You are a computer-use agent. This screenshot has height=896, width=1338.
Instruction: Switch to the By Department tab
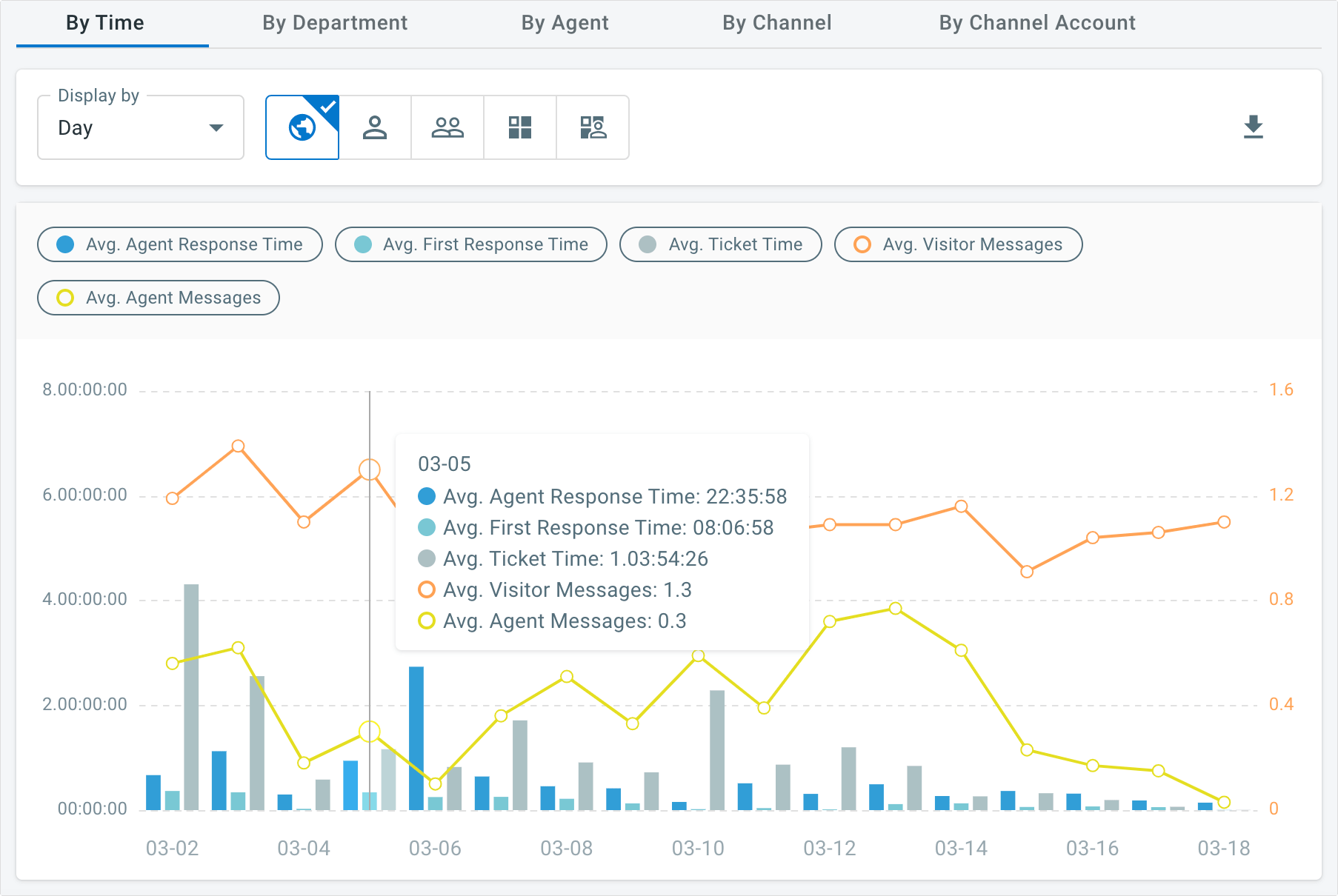pyautogui.click(x=335, y=23)
